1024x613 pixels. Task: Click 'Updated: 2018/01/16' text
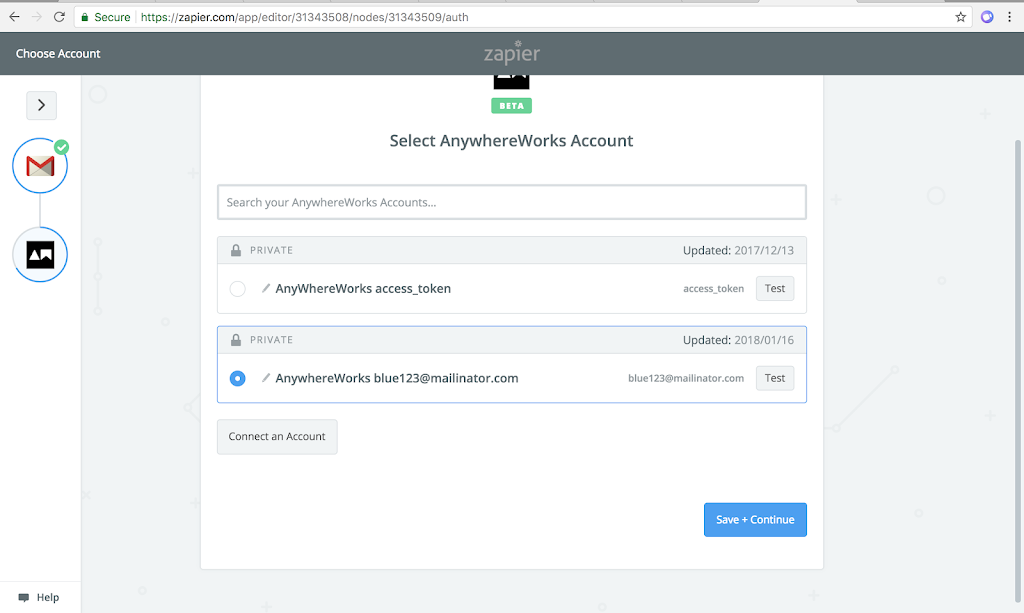tap(738, 340)
